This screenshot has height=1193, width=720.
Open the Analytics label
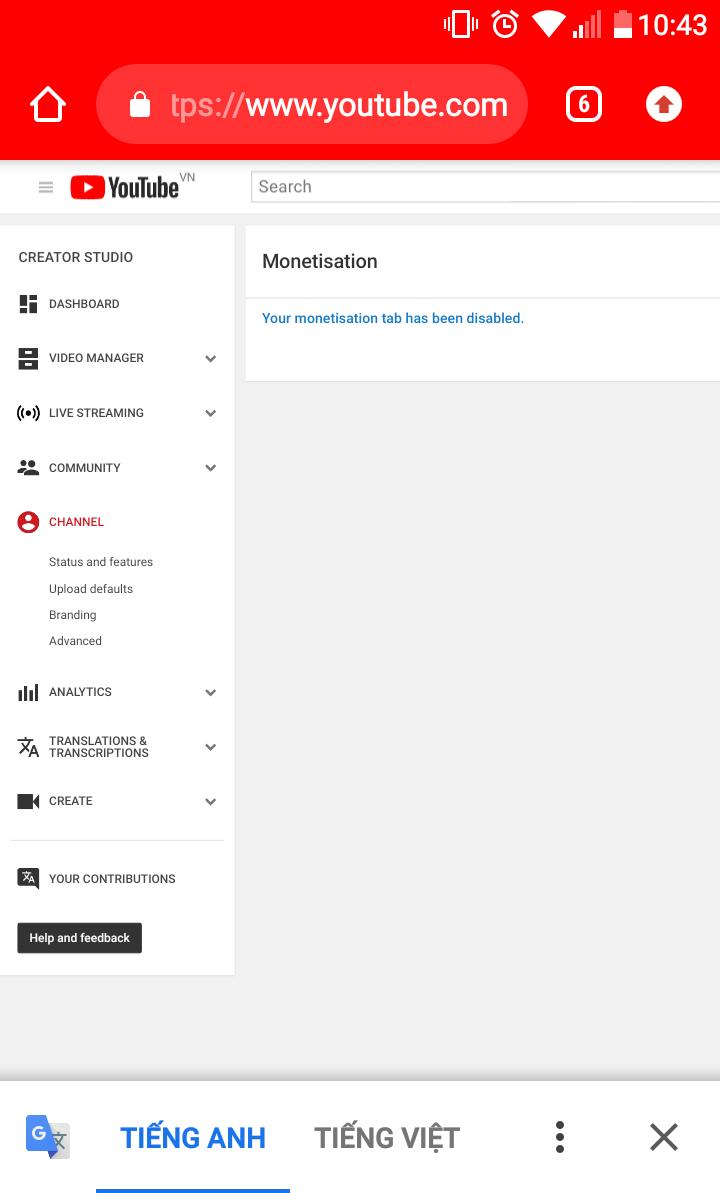click(x=80, y=692)
